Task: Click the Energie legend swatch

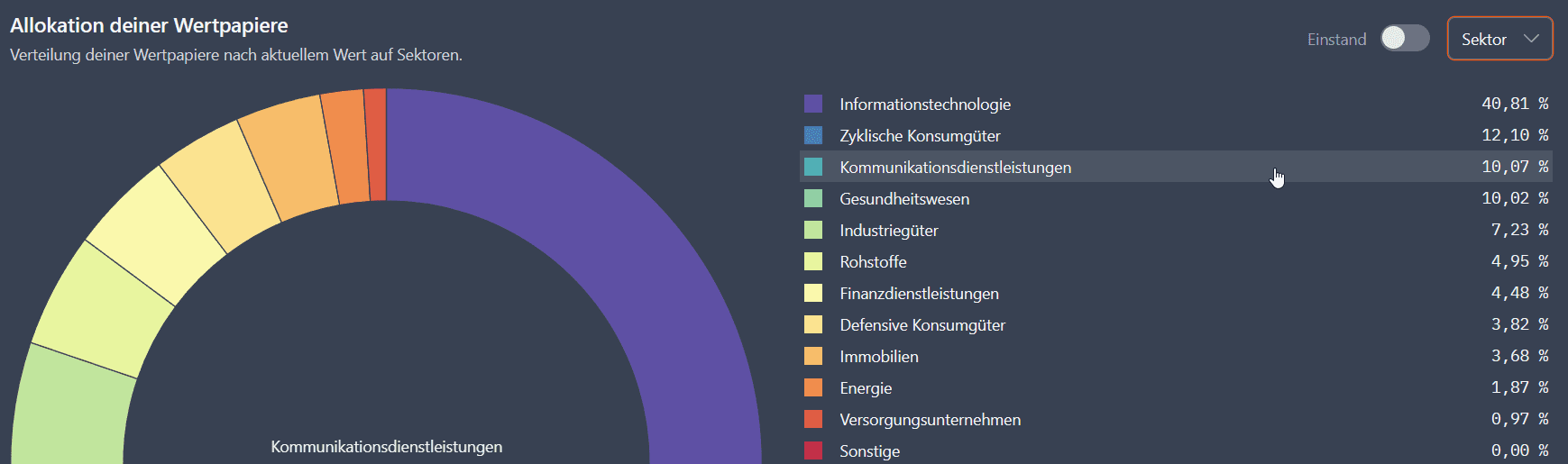Action: coord(813,387)
